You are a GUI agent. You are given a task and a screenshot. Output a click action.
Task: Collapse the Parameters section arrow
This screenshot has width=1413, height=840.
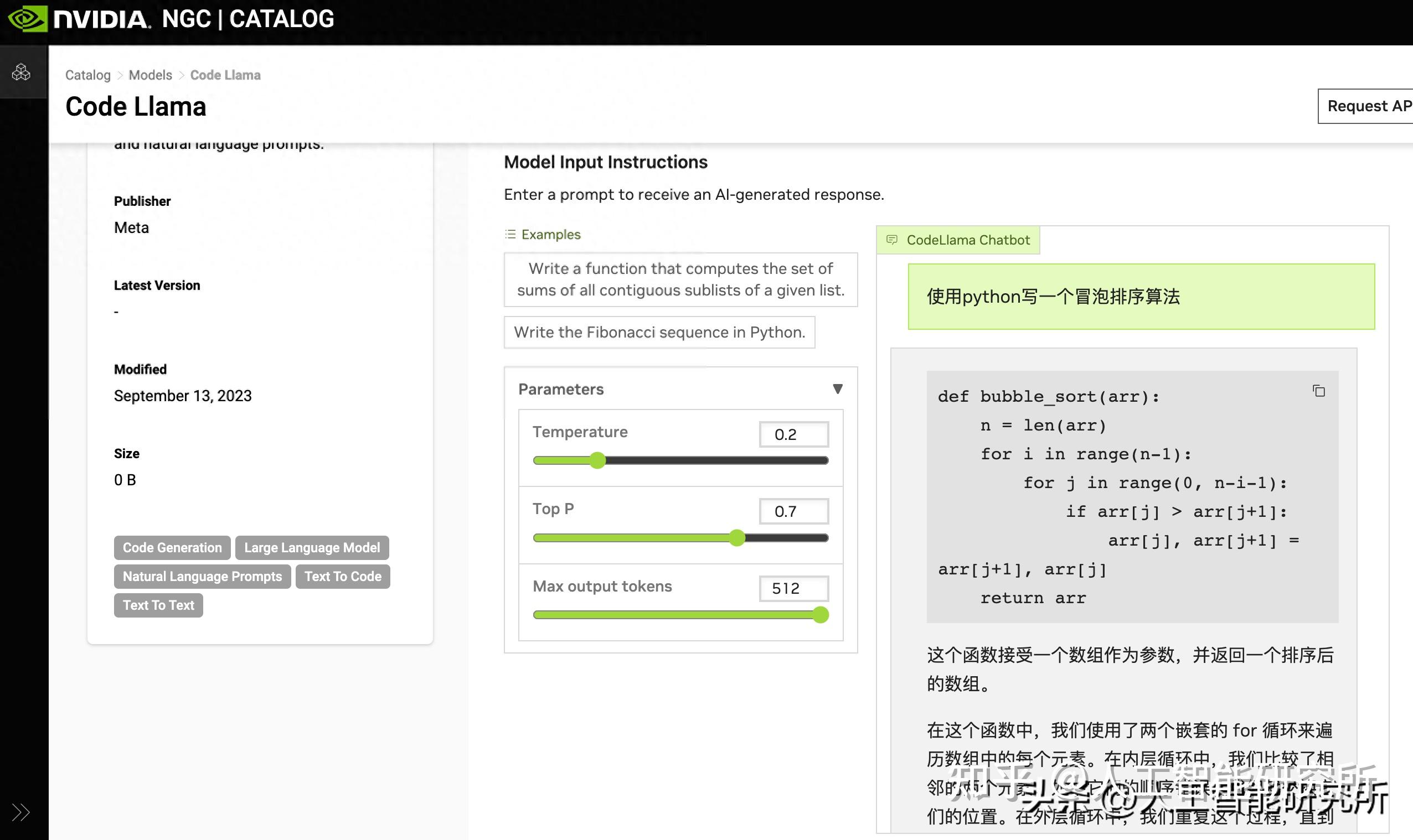838,389
